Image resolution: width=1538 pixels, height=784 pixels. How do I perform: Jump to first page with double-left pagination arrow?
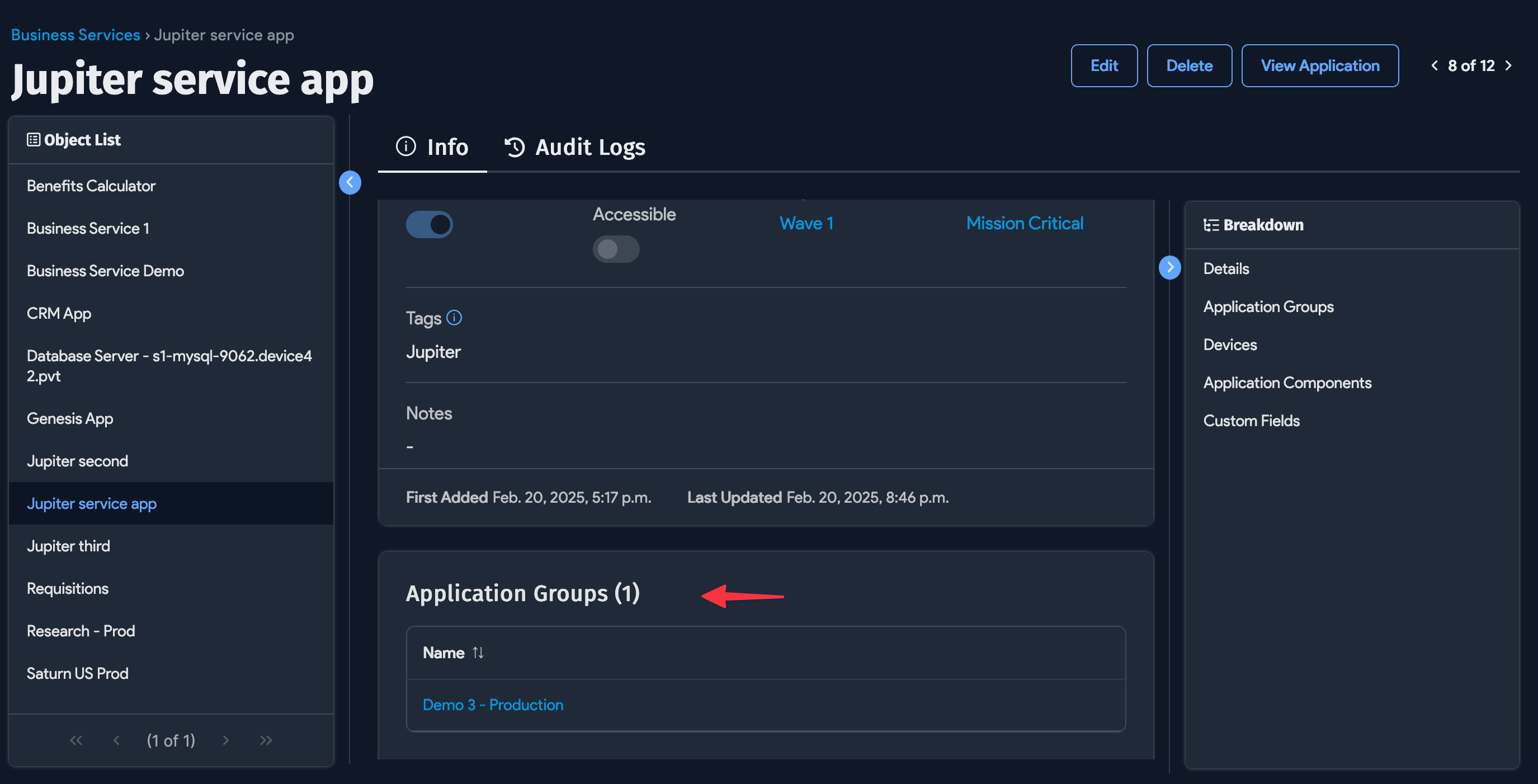click(x=76, y=740)
